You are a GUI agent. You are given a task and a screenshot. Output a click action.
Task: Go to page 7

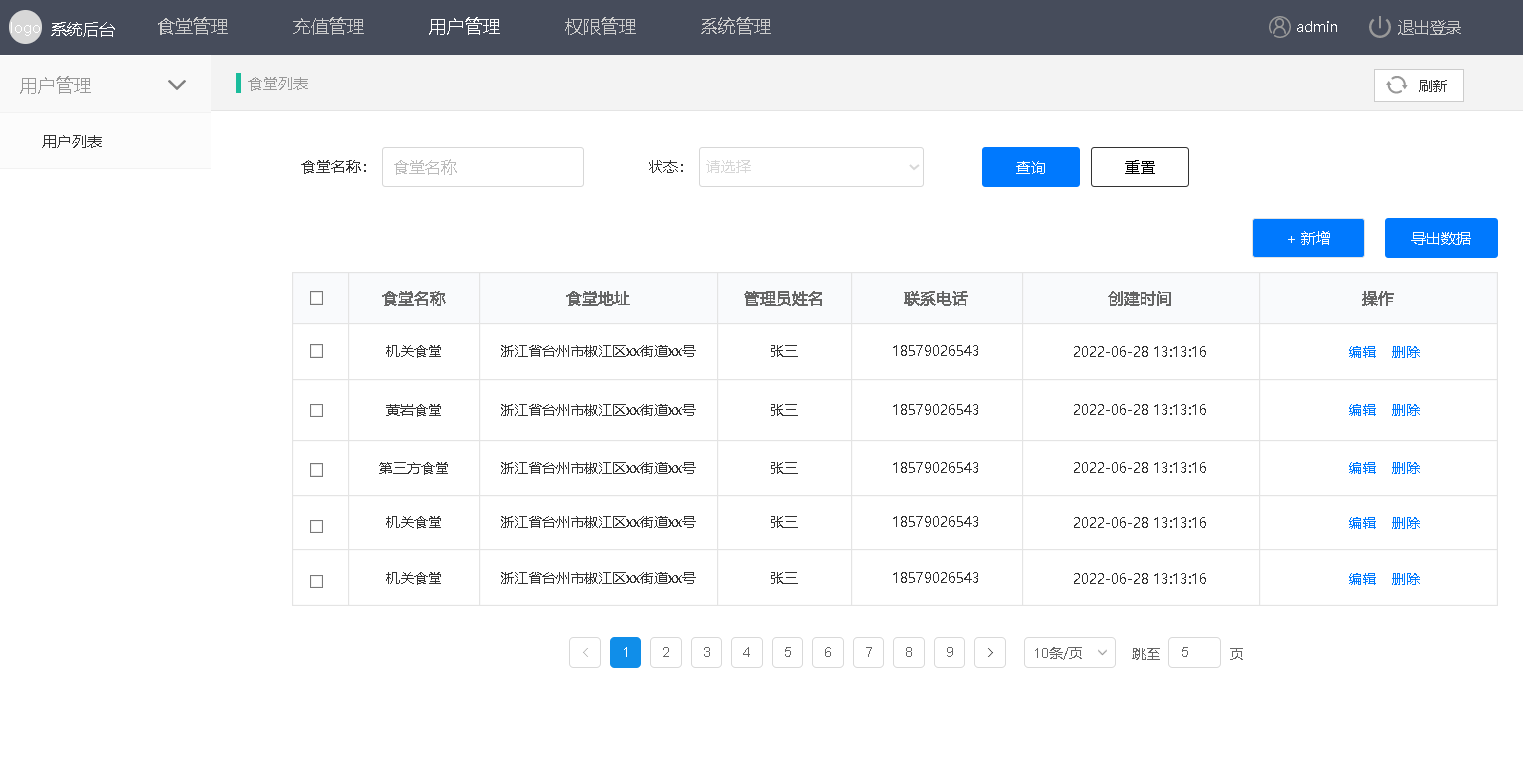pos(868,653)
